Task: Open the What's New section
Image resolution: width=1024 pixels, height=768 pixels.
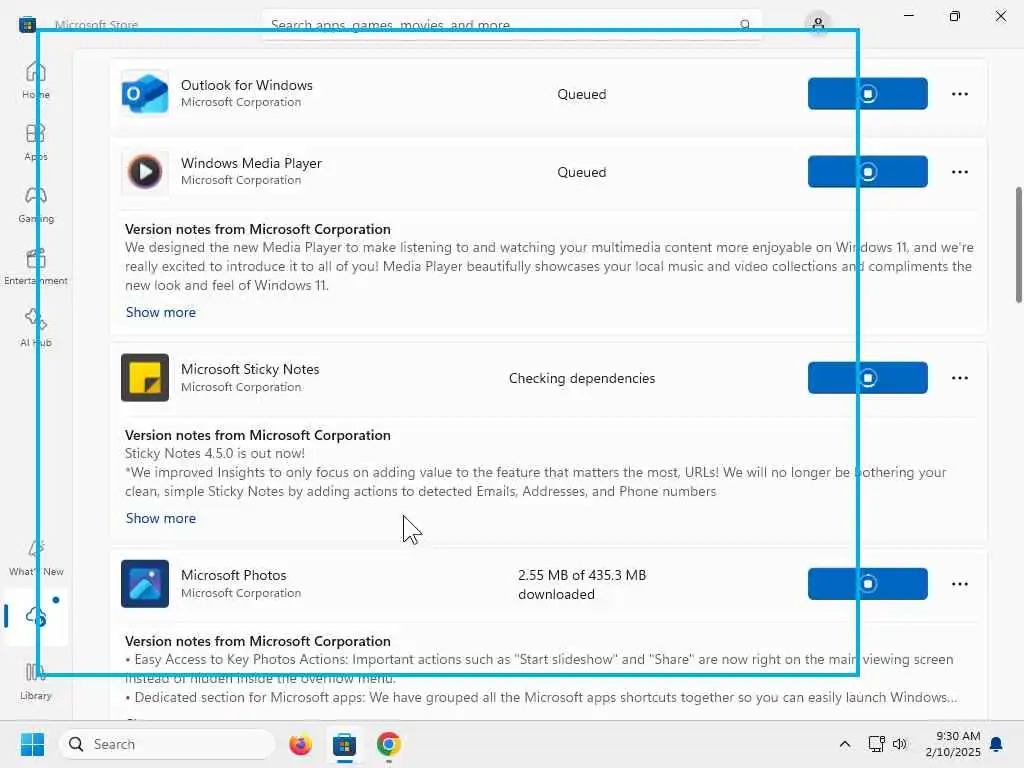Action: coord(36,558)
